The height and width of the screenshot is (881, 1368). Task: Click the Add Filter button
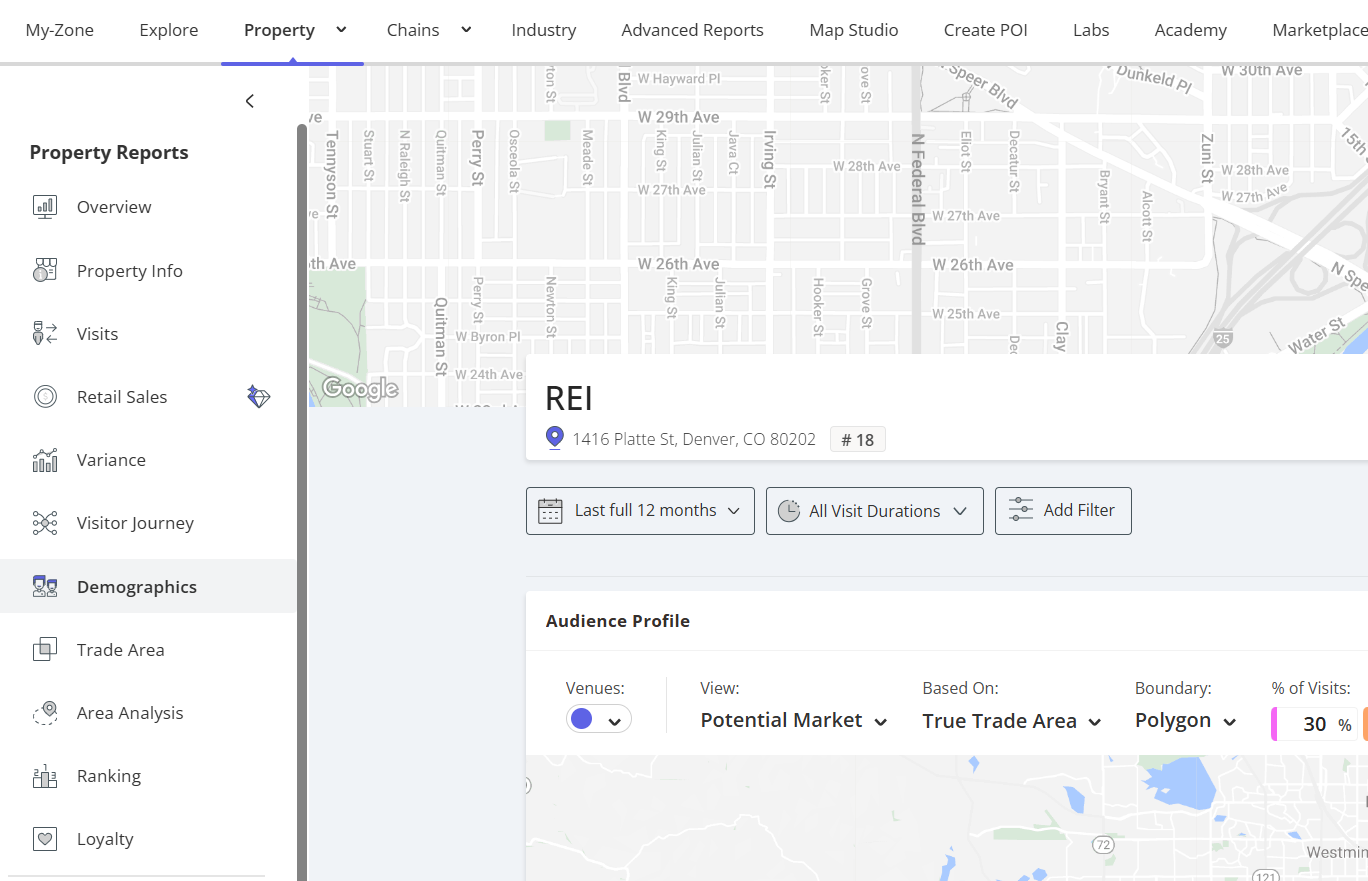[1063, 511]
